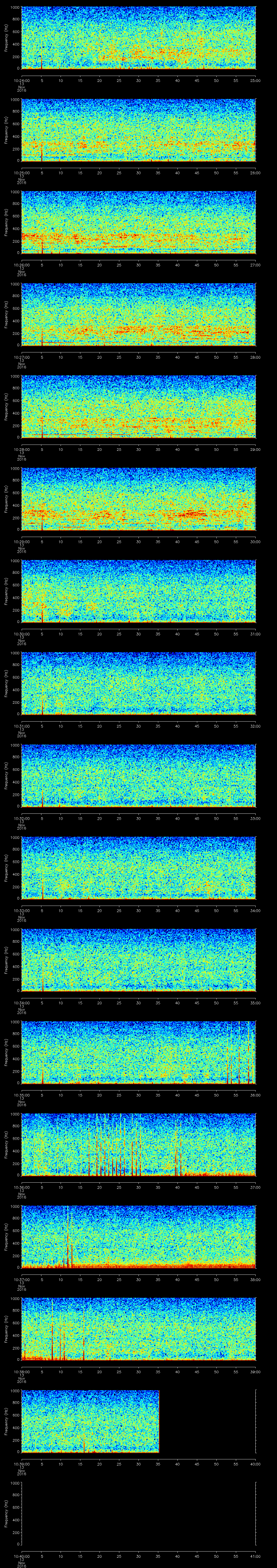This screenshot has height=1568, width=277.
Task: Select the '10:38:00' start time label
Action: 21,1372
